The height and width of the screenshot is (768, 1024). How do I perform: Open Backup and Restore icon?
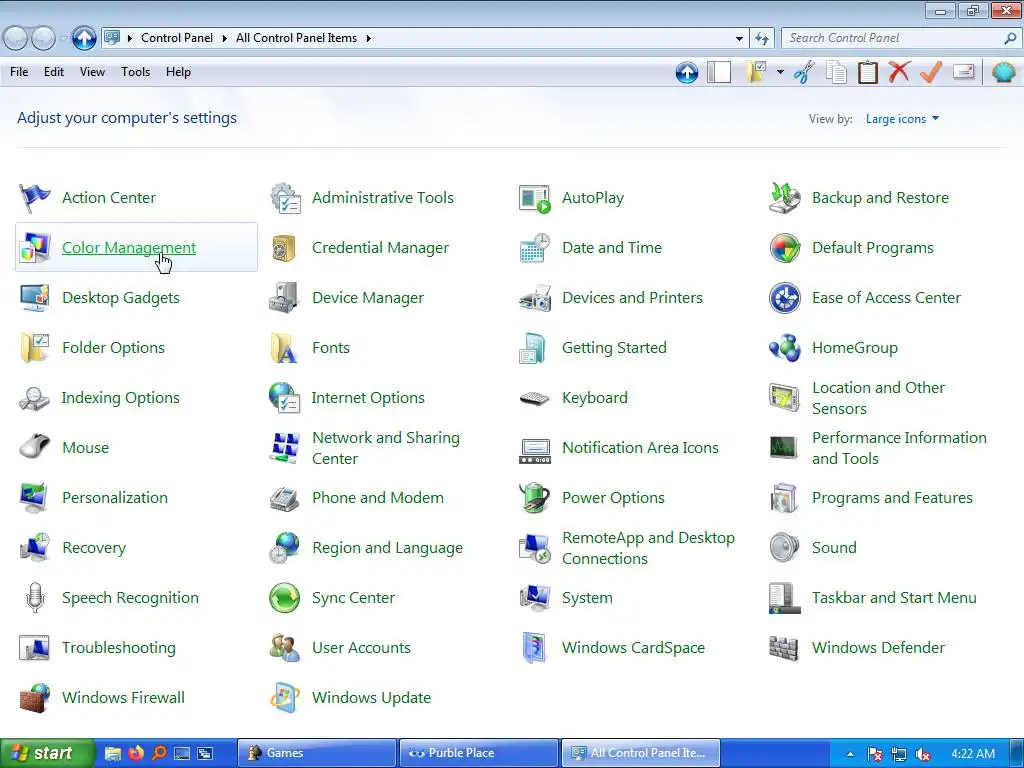pos(784,198)
